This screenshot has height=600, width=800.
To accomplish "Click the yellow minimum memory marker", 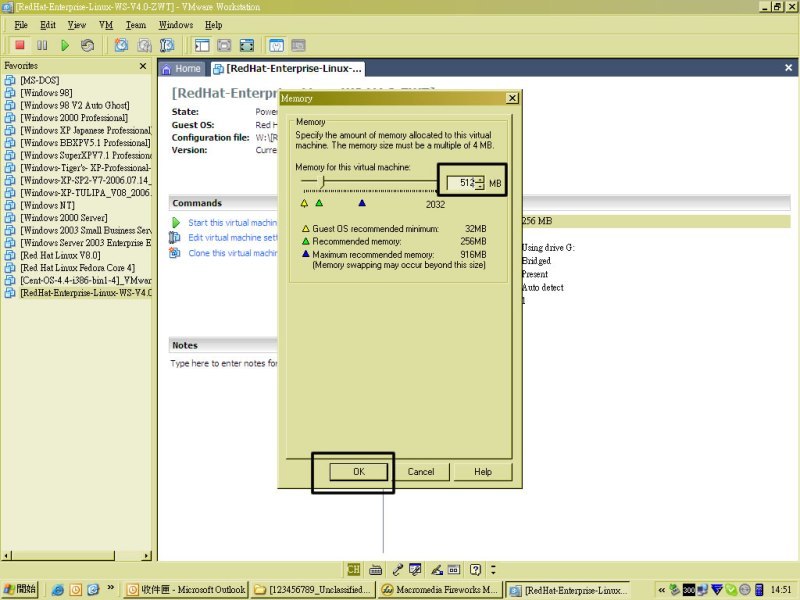I will point(305,203).
